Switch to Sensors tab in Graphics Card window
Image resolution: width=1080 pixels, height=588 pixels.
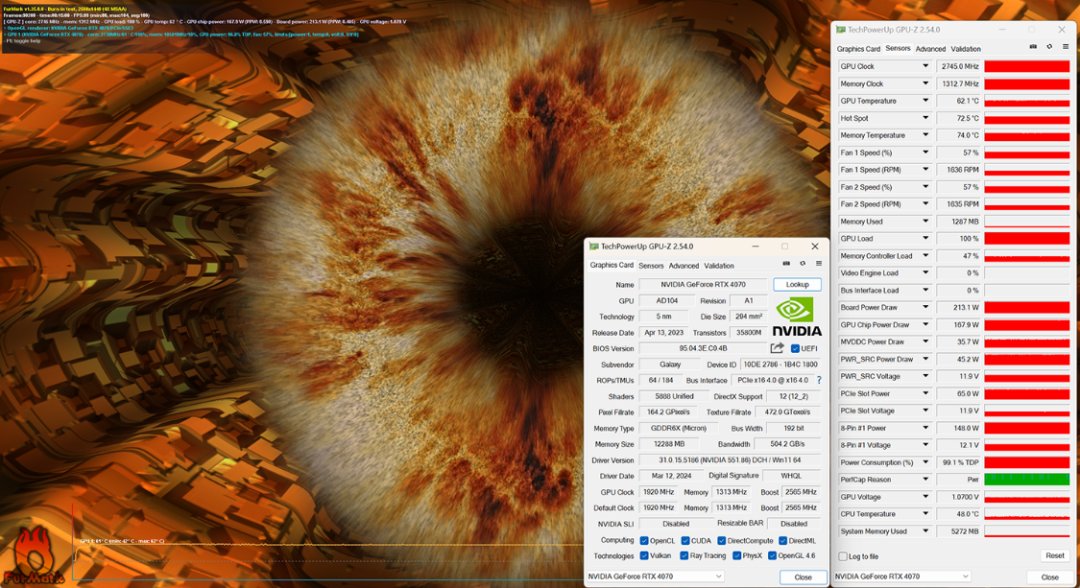coord(651,266)
